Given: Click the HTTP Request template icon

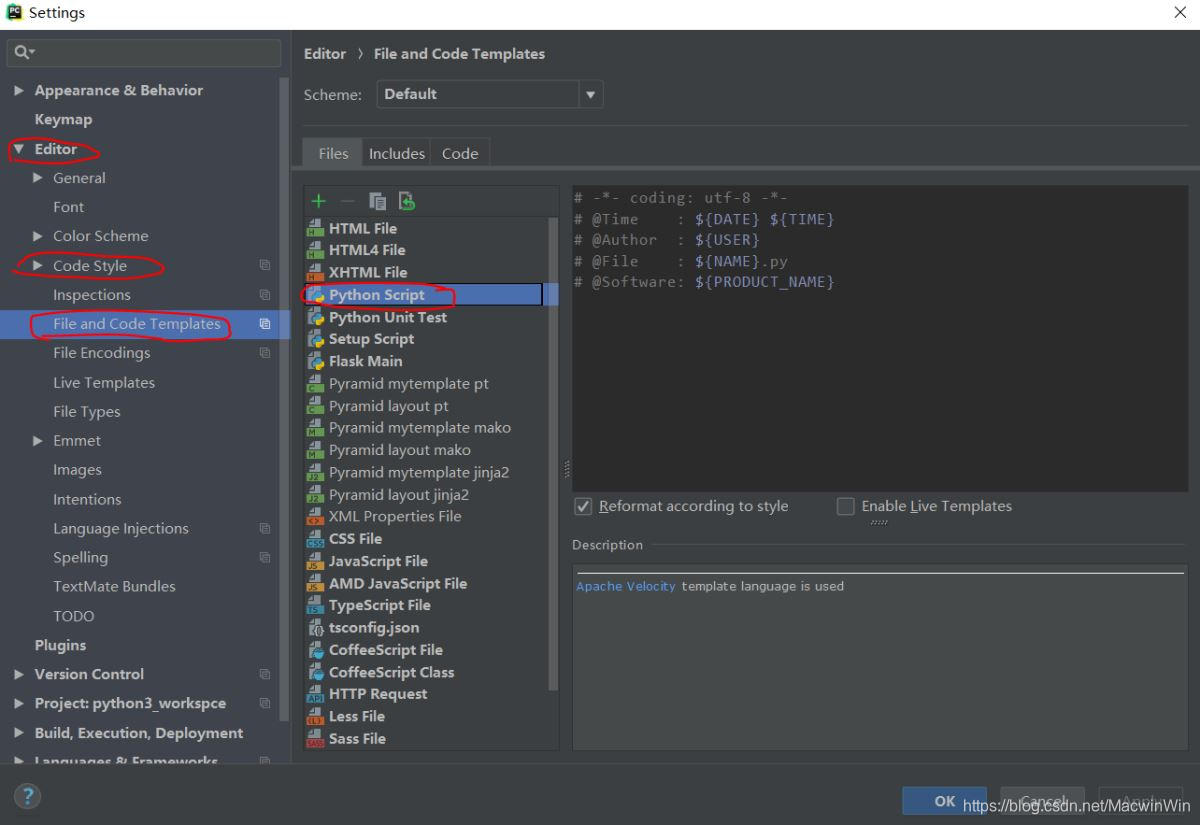Looking at the screenshot, I should click(x=315, y=694).
